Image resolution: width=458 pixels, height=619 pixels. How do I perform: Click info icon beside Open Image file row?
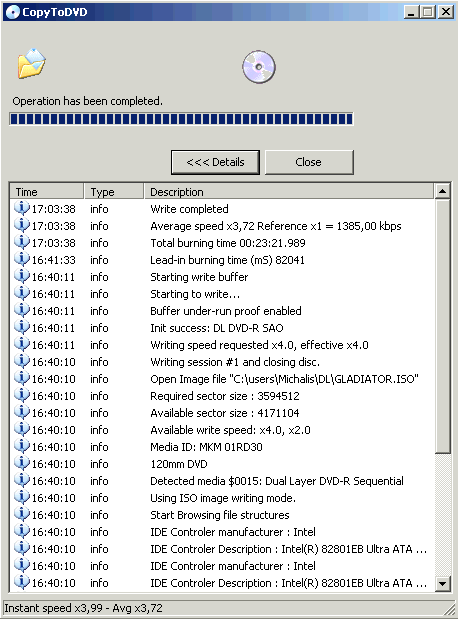21,378
